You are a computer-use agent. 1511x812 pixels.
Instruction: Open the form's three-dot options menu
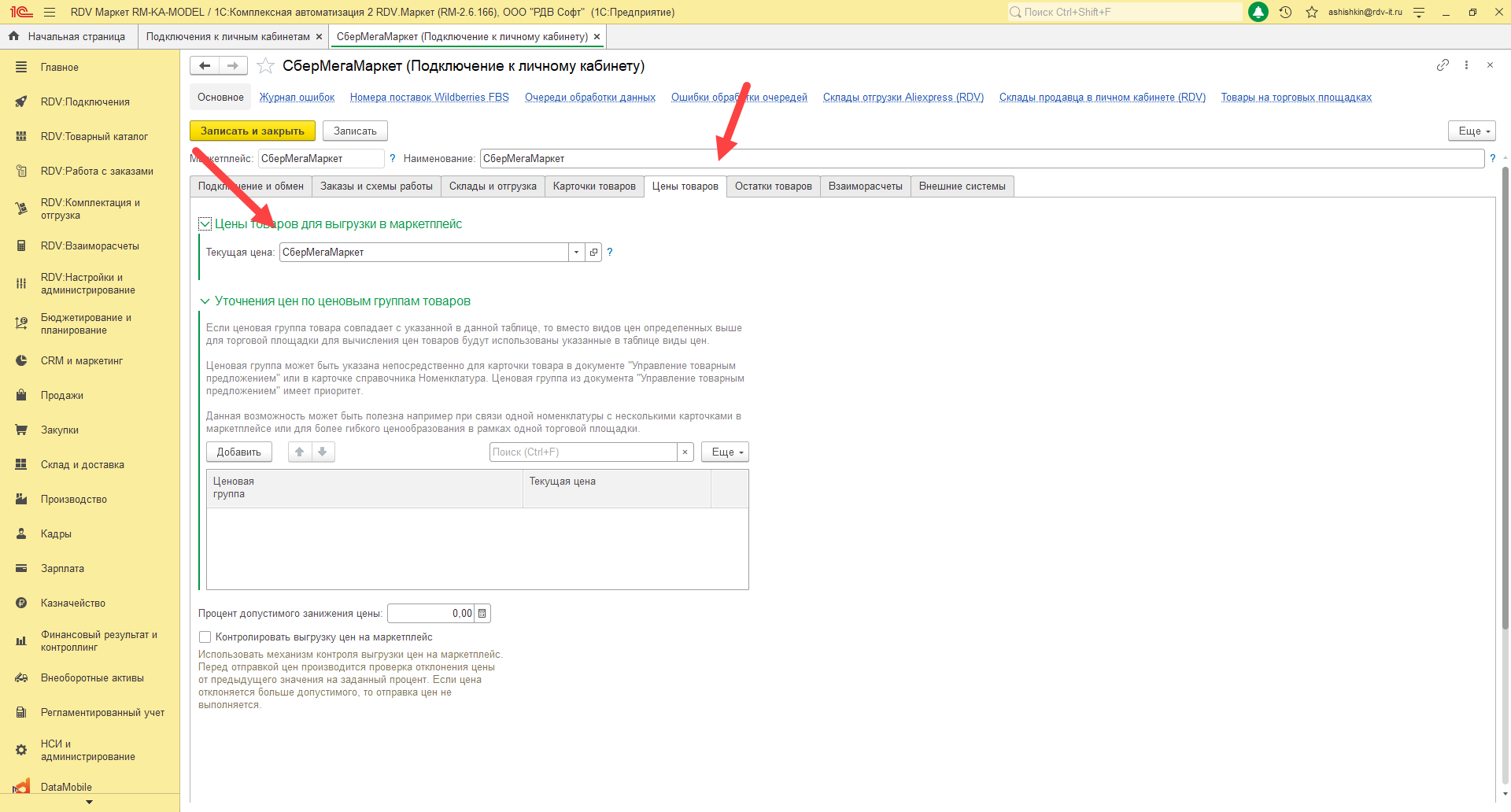tap(1466, 65)
